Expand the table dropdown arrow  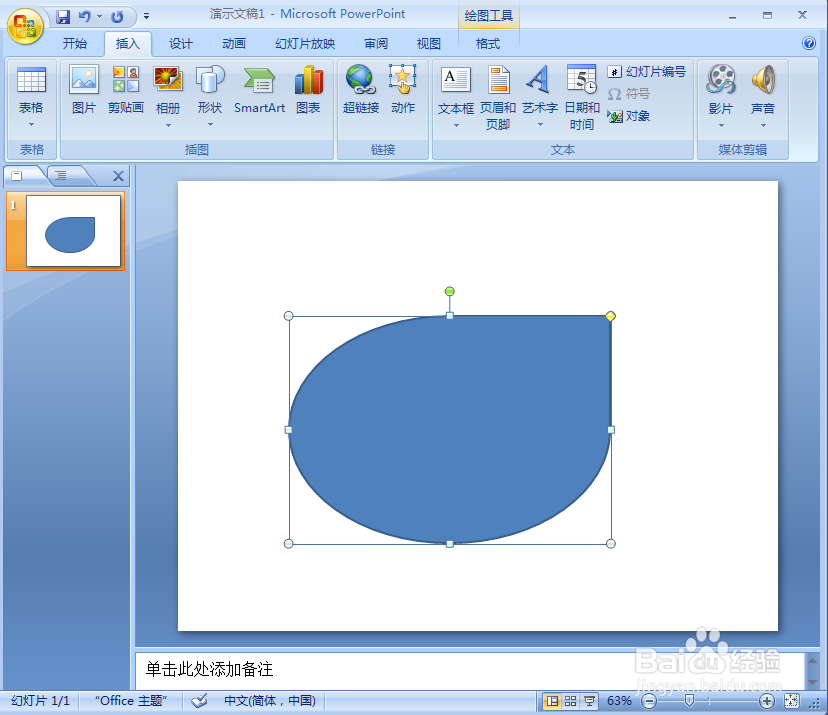(31, 125)
